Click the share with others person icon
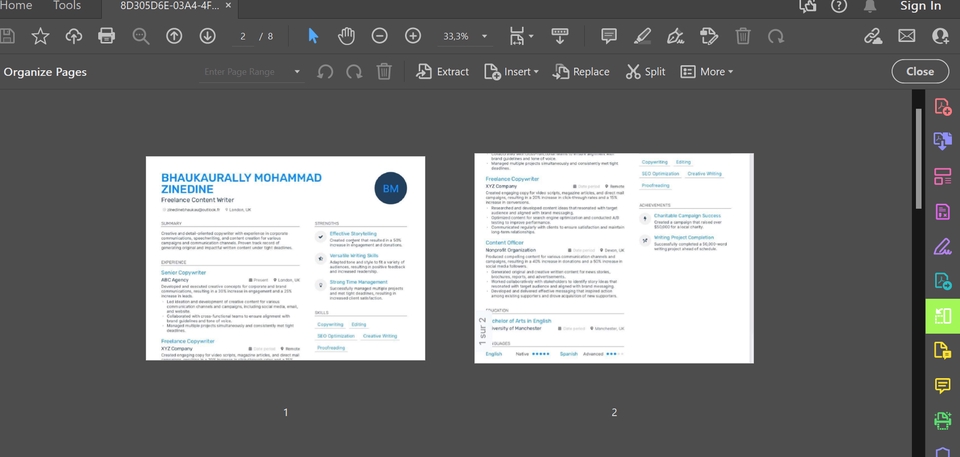 click(x=940, y=36)
